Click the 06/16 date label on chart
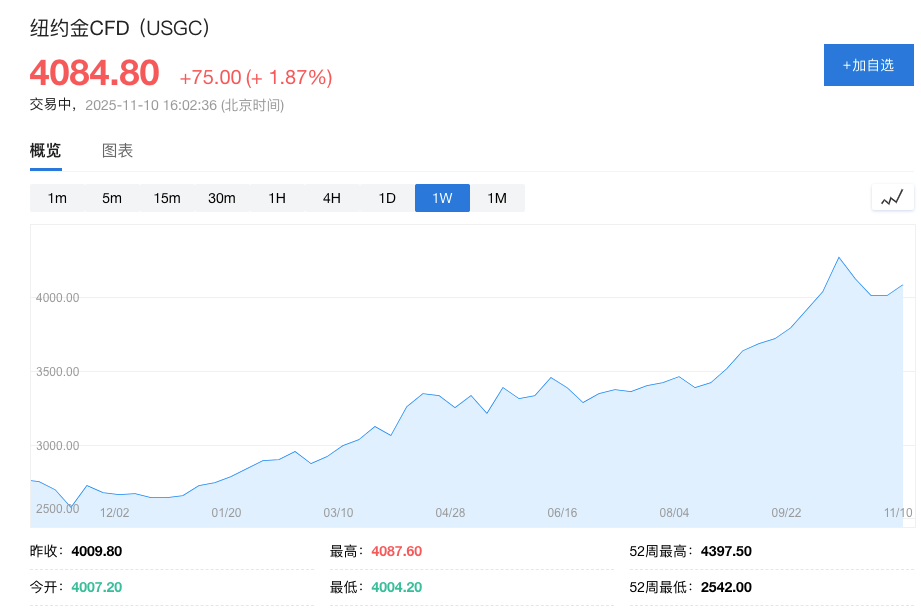921x608 pixels. pos(562,513)
